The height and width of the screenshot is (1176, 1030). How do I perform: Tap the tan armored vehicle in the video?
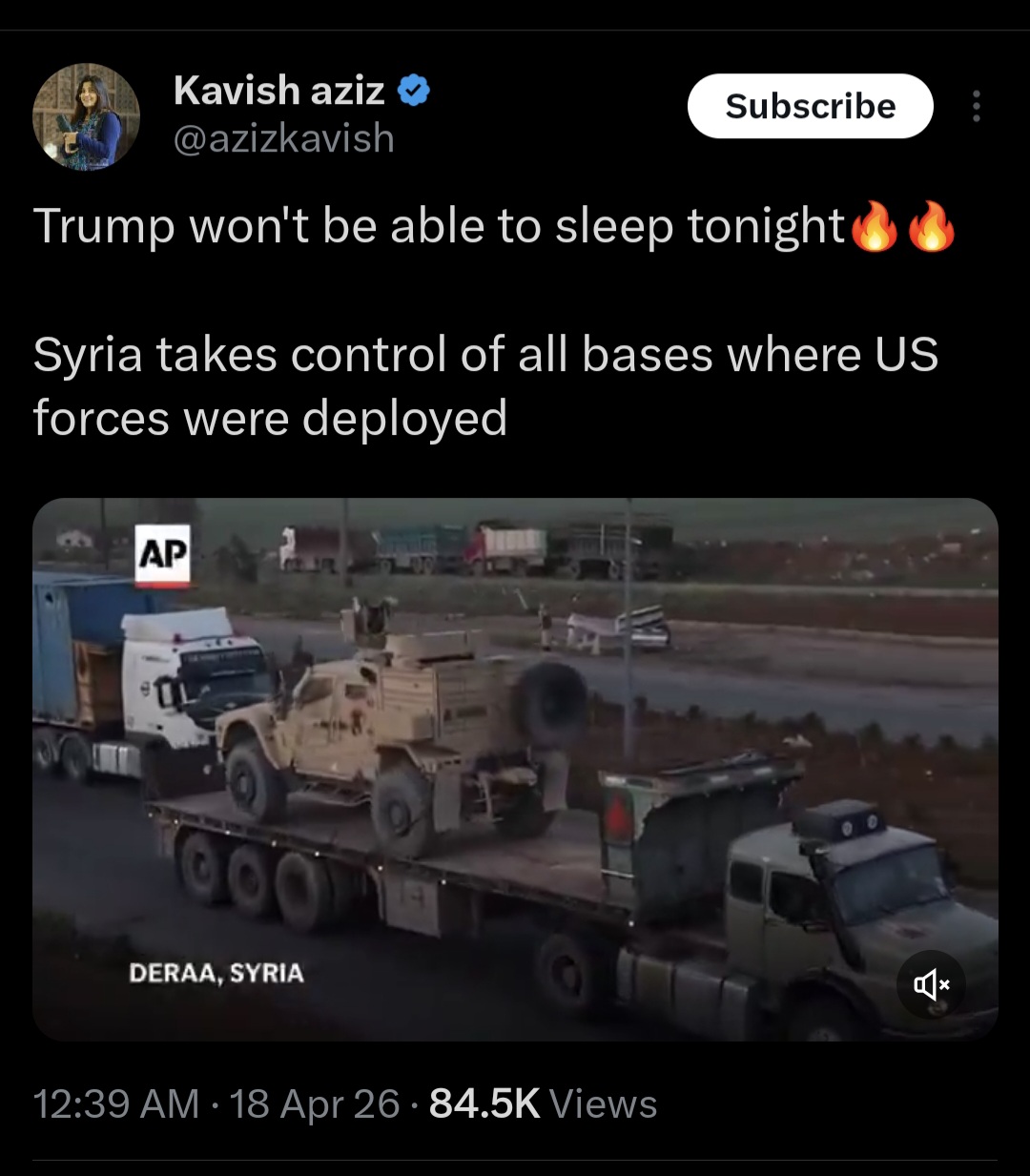coord(401,725)
